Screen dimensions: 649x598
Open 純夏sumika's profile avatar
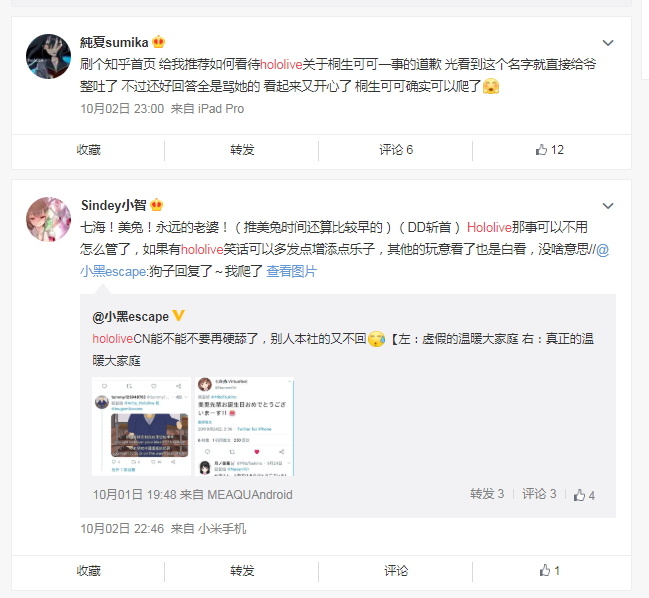[48, 56]
